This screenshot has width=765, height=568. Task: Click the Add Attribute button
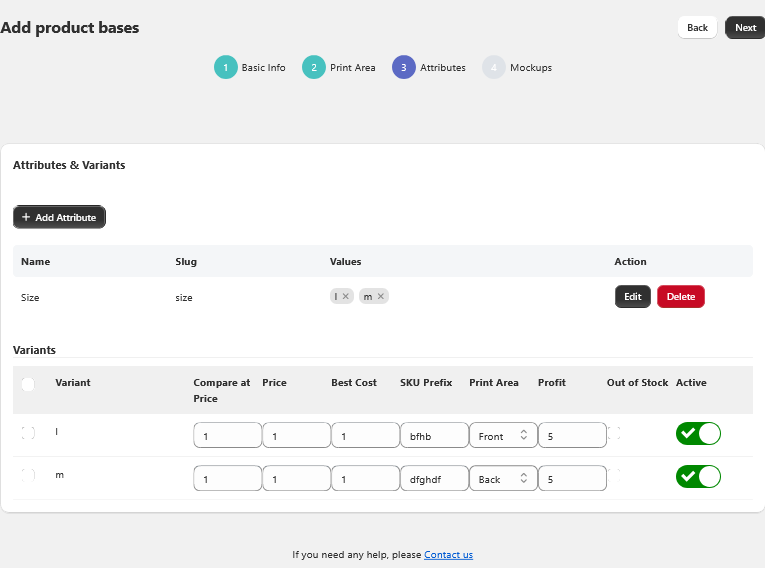tap(59, 217)
